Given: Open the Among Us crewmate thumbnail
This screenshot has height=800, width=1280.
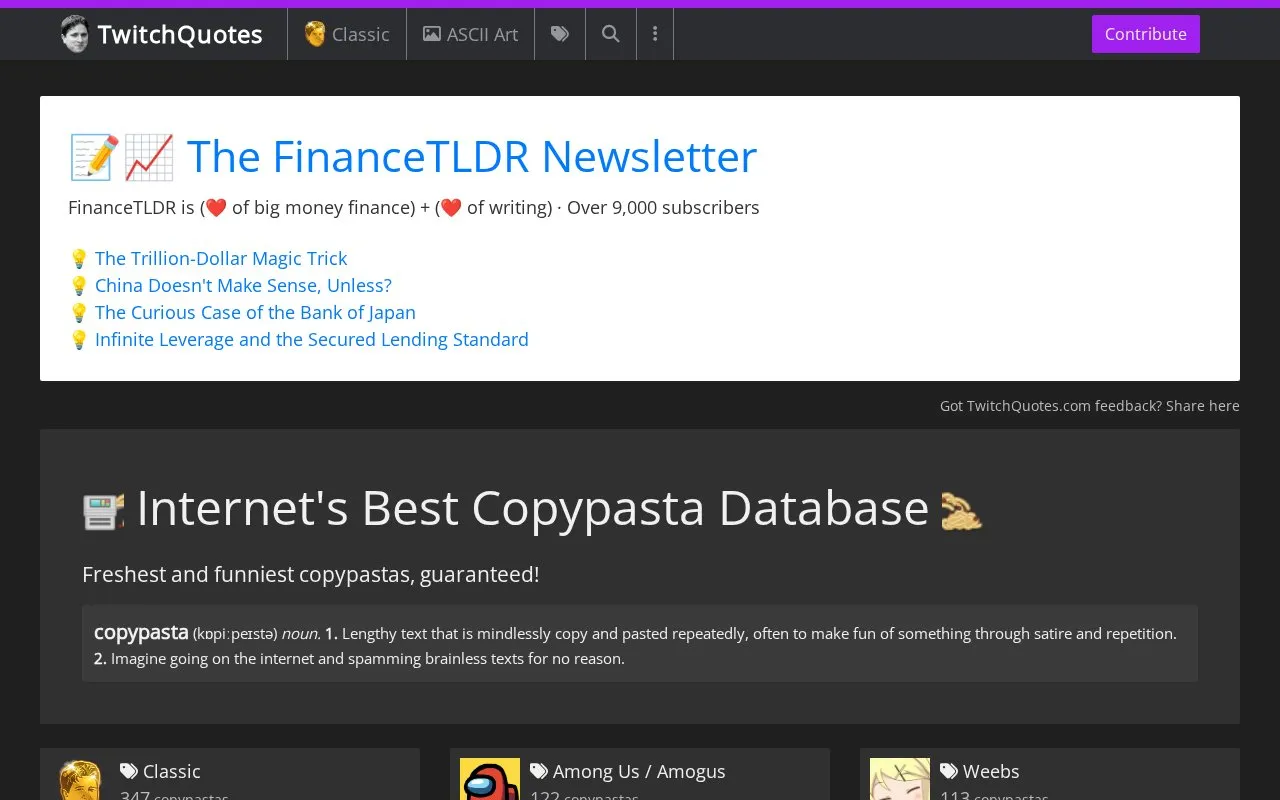Looking at the screenshot, I should pyautogui.click(x=490, y=779).
